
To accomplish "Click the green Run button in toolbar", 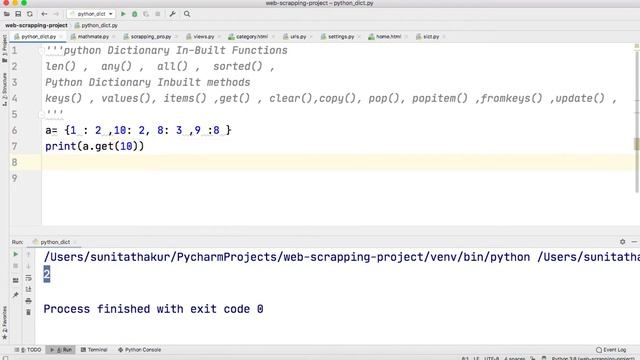I will coord(123,14).
